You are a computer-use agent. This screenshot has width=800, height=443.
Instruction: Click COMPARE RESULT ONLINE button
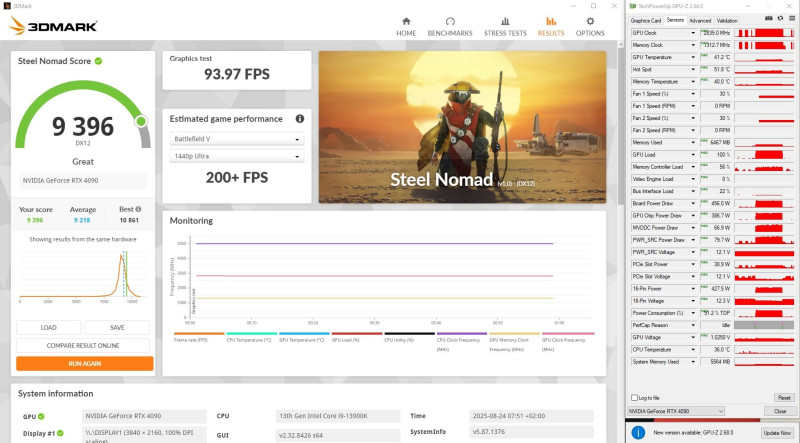tap(83, 346)
